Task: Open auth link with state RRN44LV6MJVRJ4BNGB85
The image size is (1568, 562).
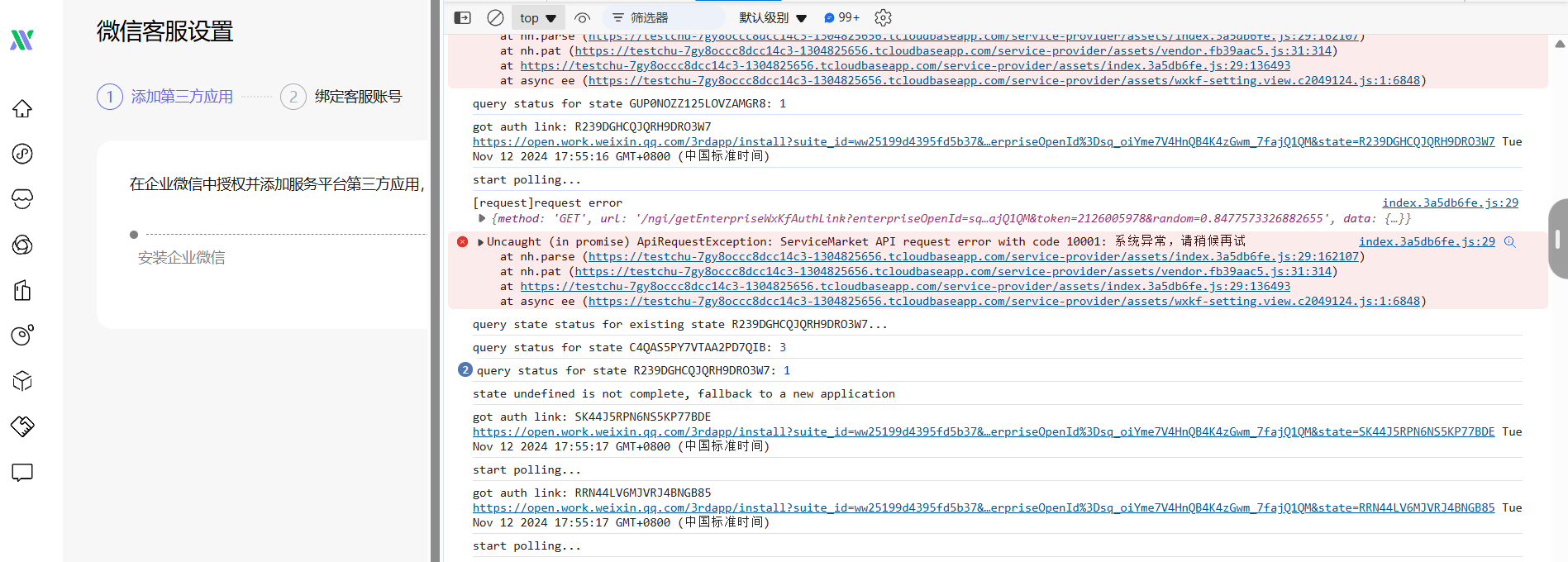Action: (x=984, y=507)
